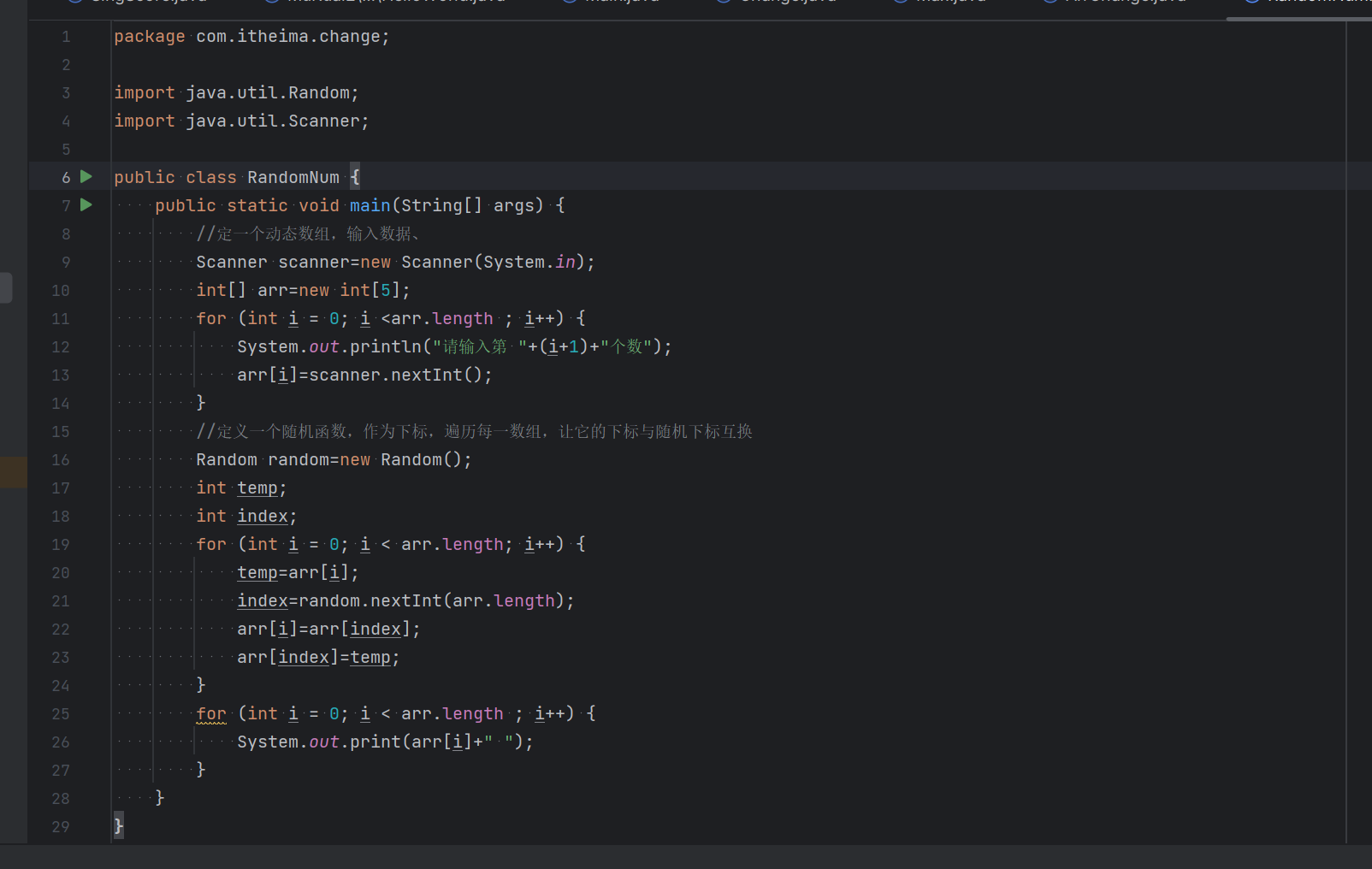Click line number 21 in the gutter
Image resolution: width=1372 pixels, height=869 pixels.
coord(61,601)
